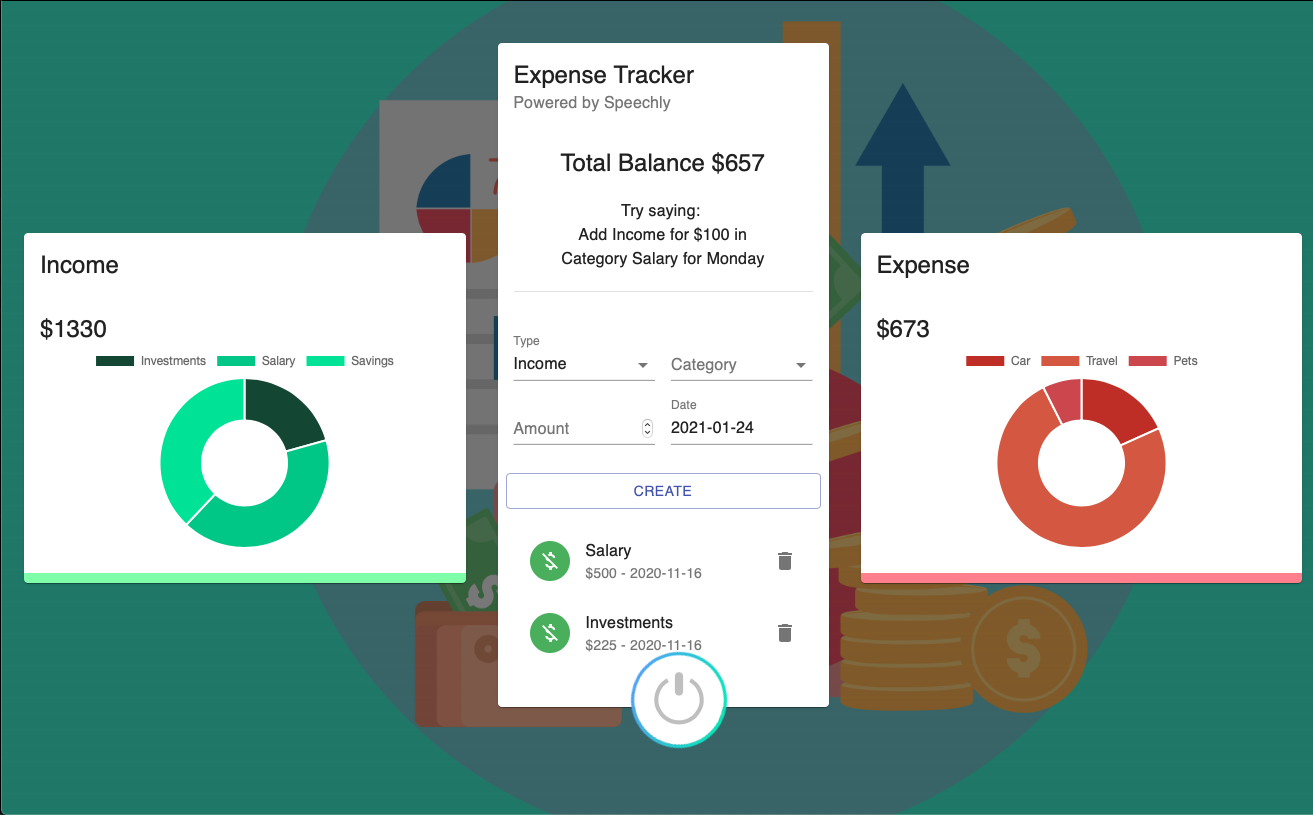Click the Pets slice of Expense donut
Image resolution: width=1313 pixels, height=815 pixels.
tap(1065, 400)
